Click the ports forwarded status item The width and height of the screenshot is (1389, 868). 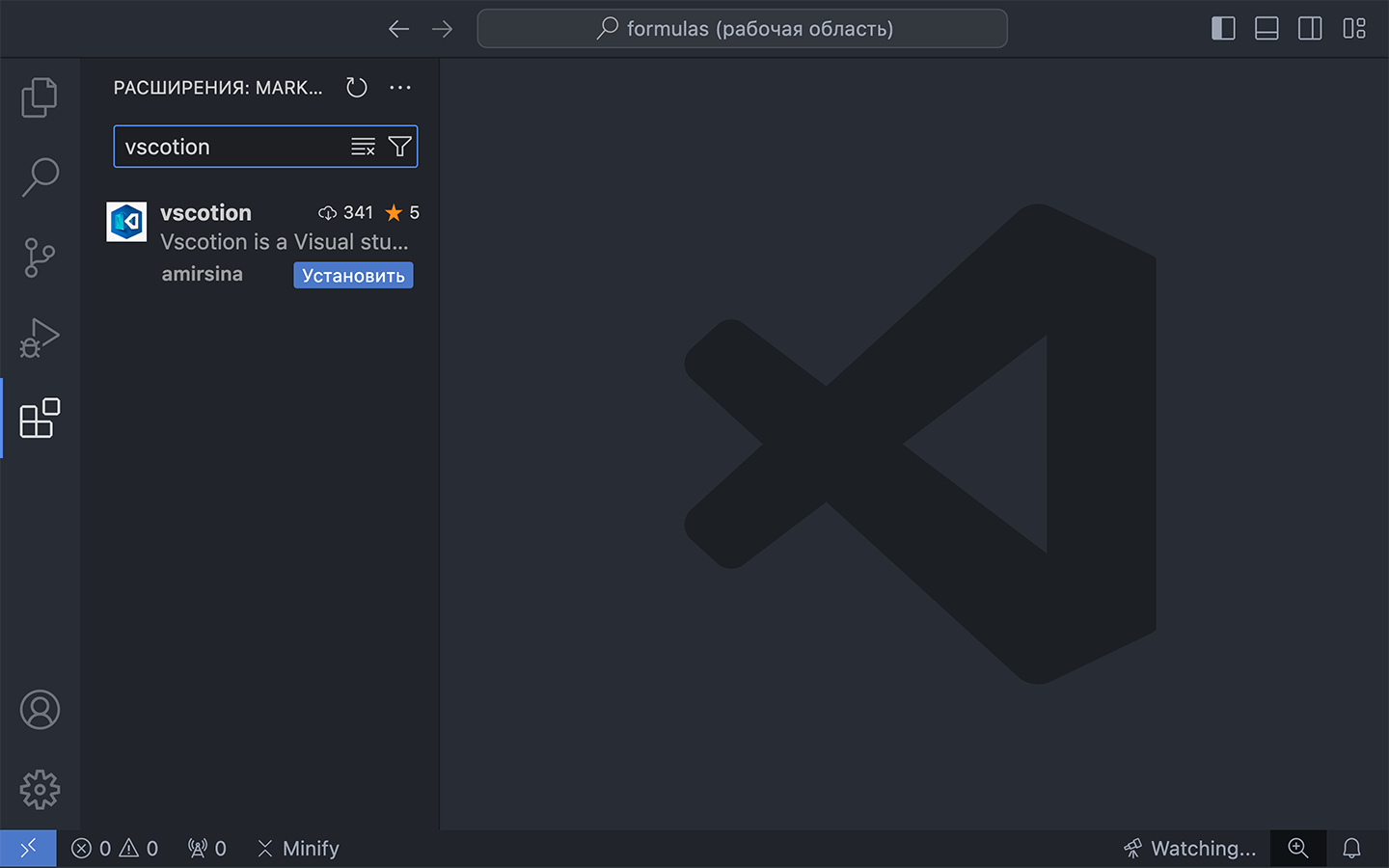pyautogui.click(x=206, y=849)
